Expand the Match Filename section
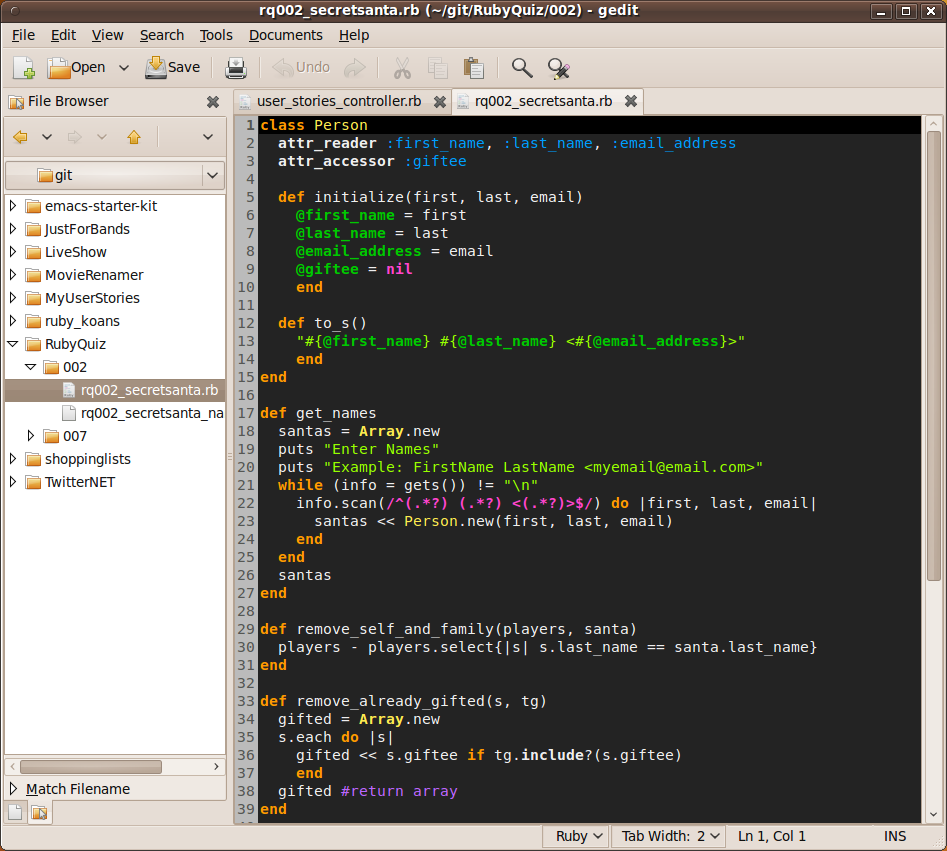Viewport: 947px width, 851px height. click(13, 789)
